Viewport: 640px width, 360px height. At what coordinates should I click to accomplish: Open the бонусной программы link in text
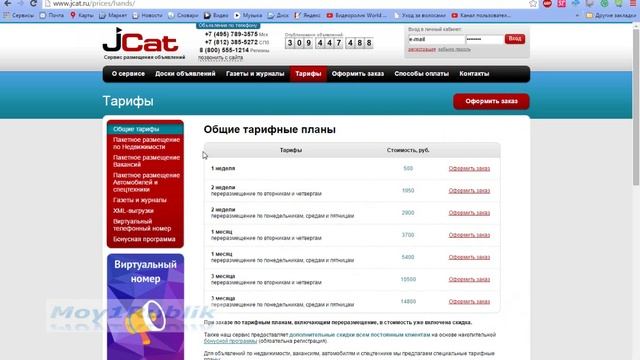pyautogui.click(x=230, y=341)
